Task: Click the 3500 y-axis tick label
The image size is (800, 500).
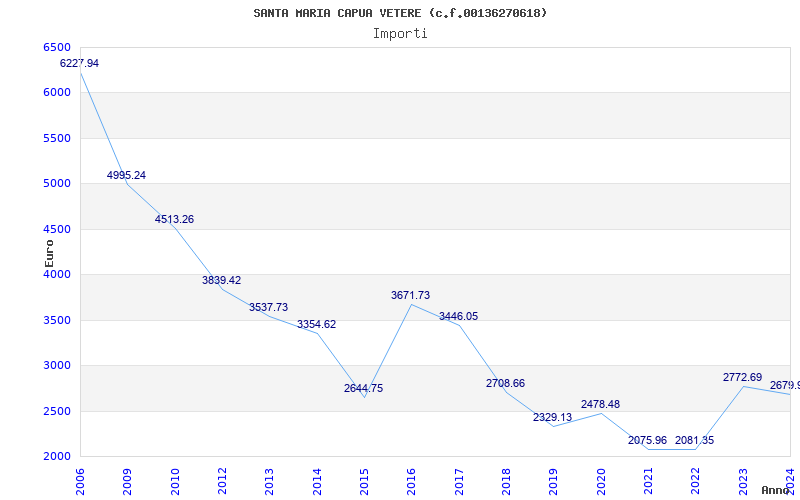Action: [x=57, y=320]
